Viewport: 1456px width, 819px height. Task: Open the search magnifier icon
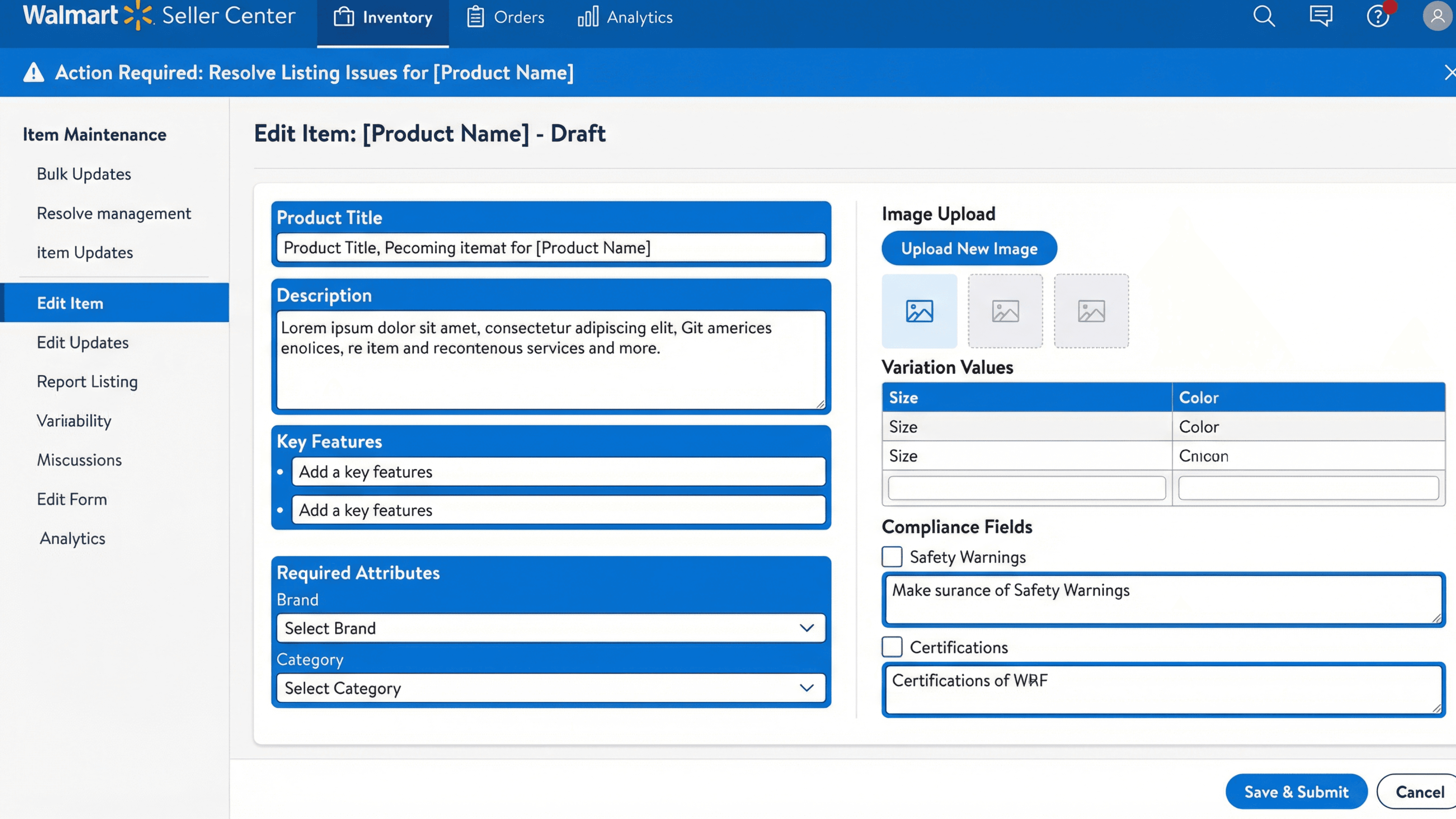(x=1264, y=16)
